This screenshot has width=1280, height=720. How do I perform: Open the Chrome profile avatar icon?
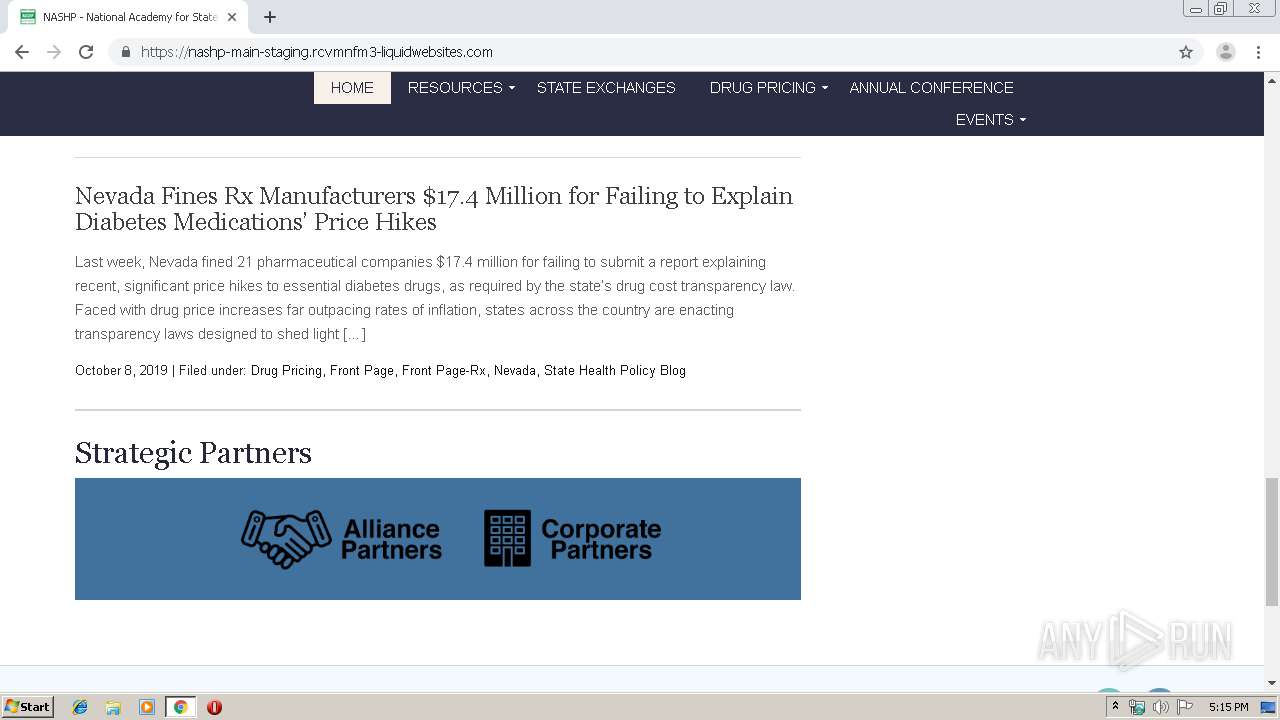point(1225,52)
